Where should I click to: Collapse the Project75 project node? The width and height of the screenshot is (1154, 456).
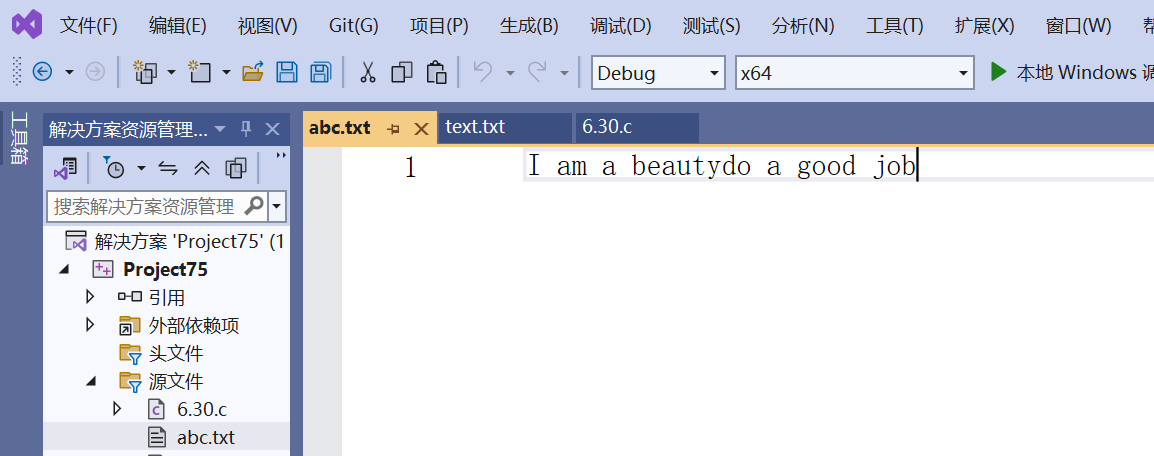[x=65, y=270]
